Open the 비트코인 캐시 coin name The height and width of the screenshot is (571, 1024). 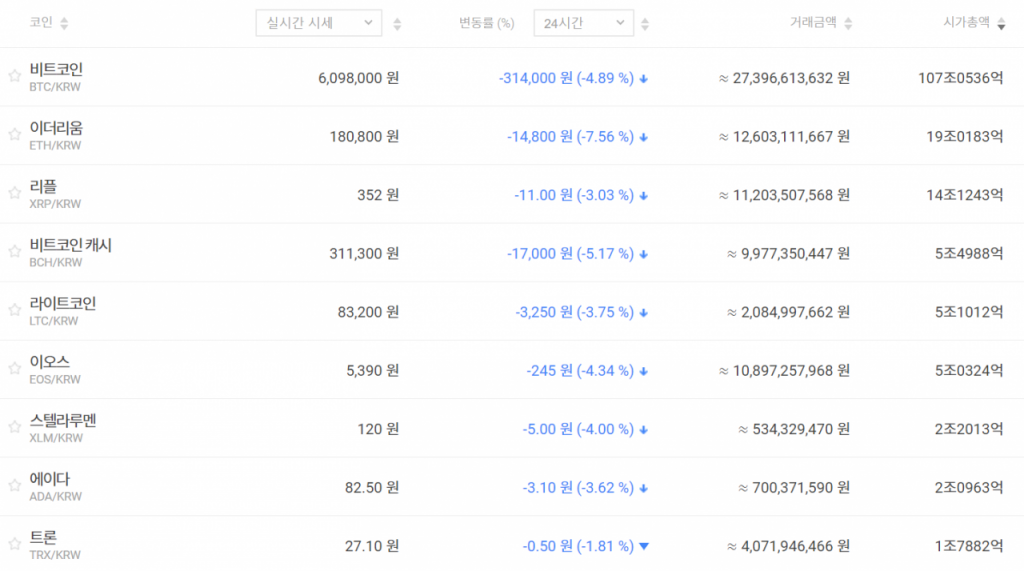click(x=71, y=245)
